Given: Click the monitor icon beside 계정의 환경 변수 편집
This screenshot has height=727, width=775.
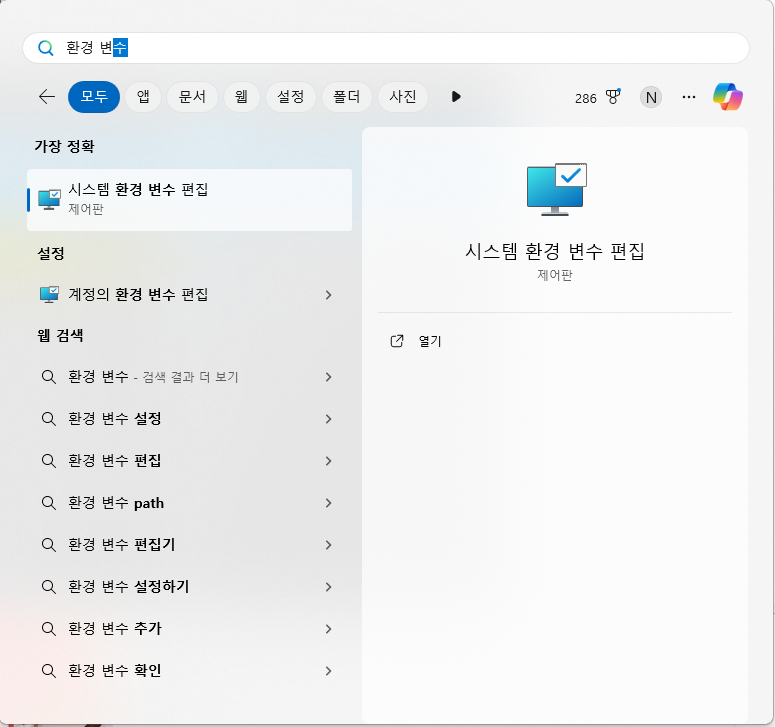Looking at the screenshot, I should pyautogui.click(x=49, y=295).
